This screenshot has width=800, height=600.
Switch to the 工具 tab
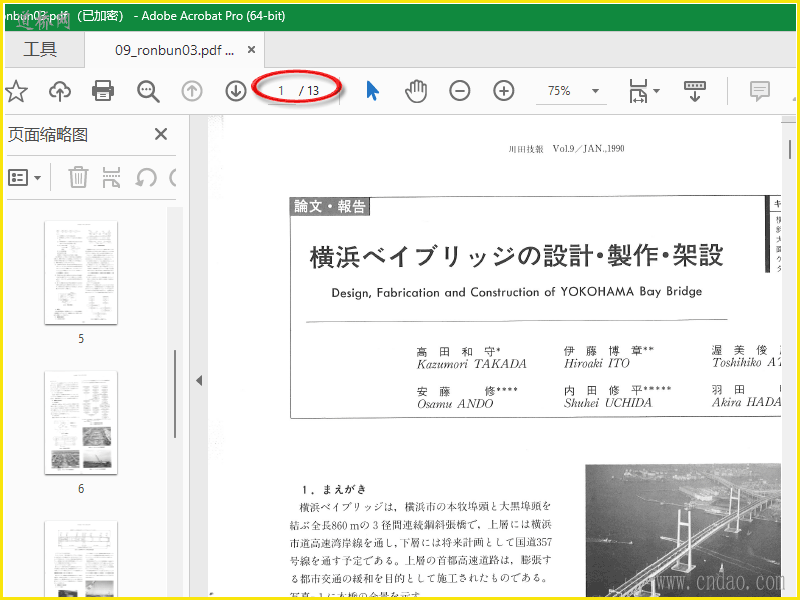coord(41,50)
